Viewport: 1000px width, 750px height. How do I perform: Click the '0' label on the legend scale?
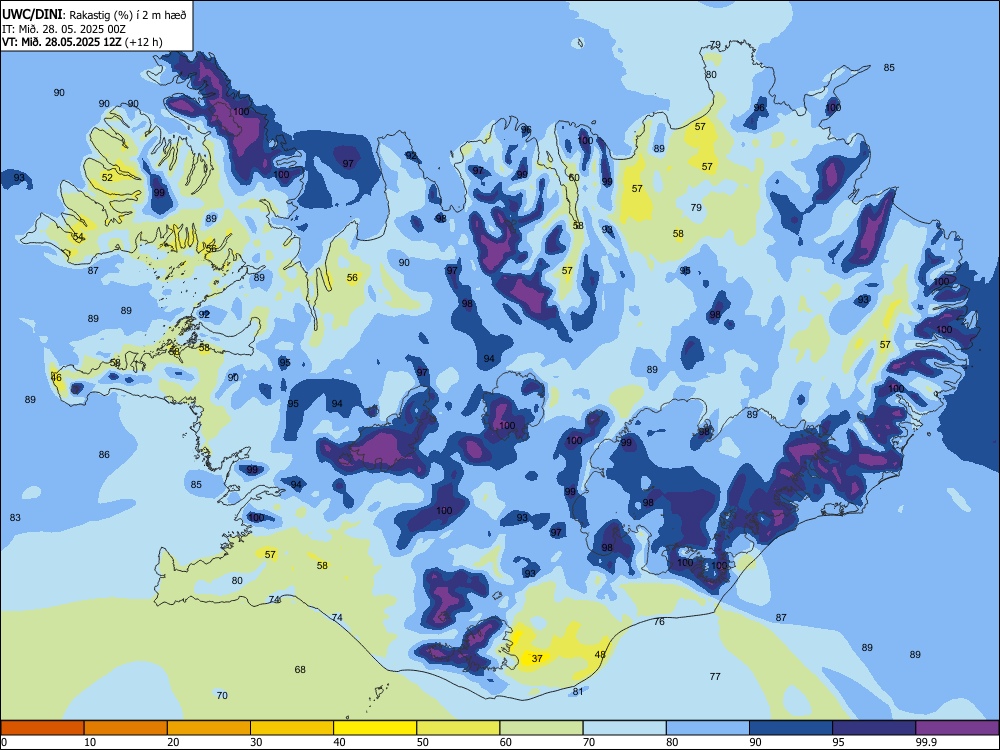point(4,742)
